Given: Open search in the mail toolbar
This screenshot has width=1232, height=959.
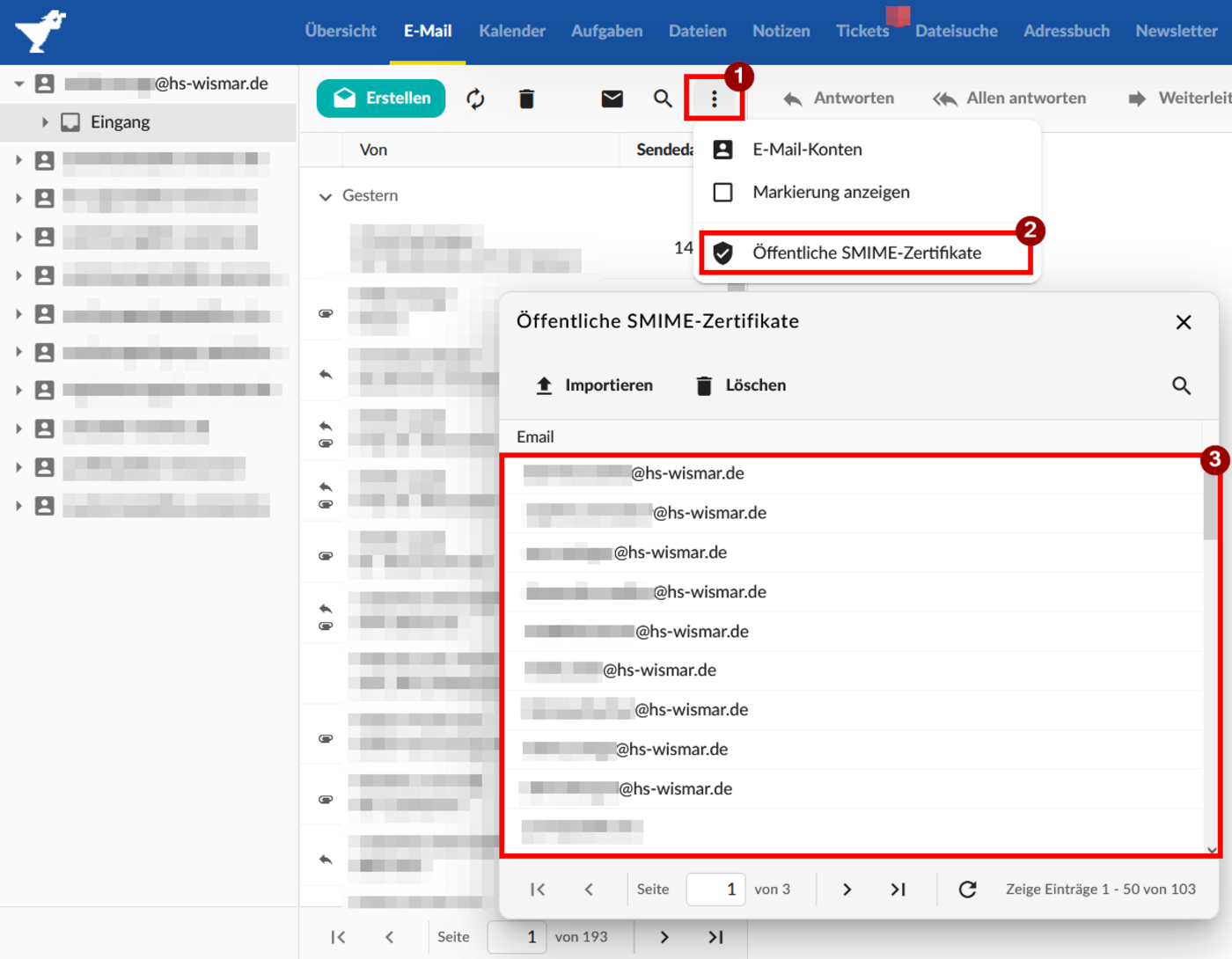Looking at the screenshot, I should [x=663, y=99].
